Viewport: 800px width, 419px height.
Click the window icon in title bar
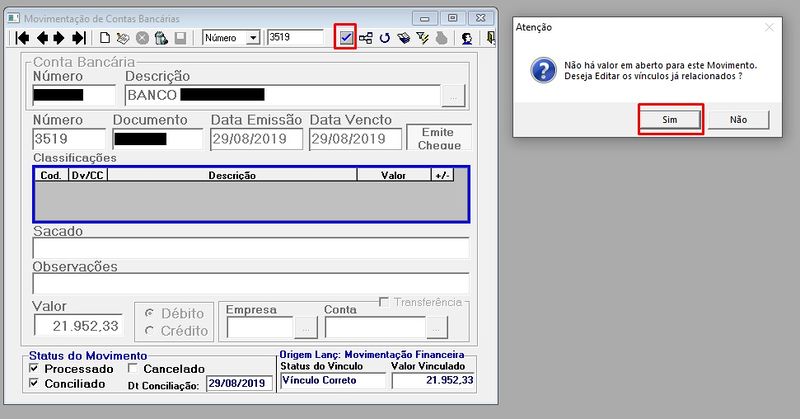pos(14,18)
